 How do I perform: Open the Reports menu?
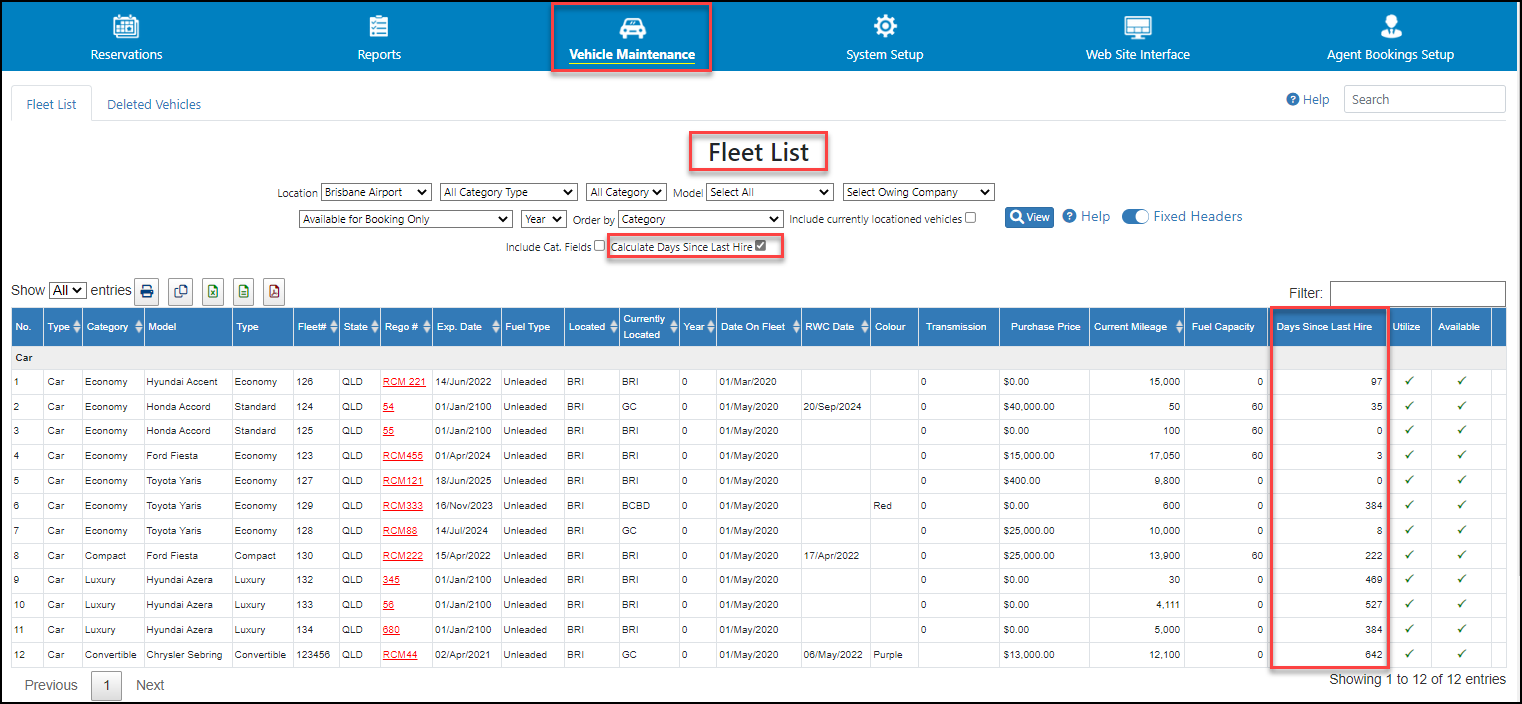pos(379,38)
